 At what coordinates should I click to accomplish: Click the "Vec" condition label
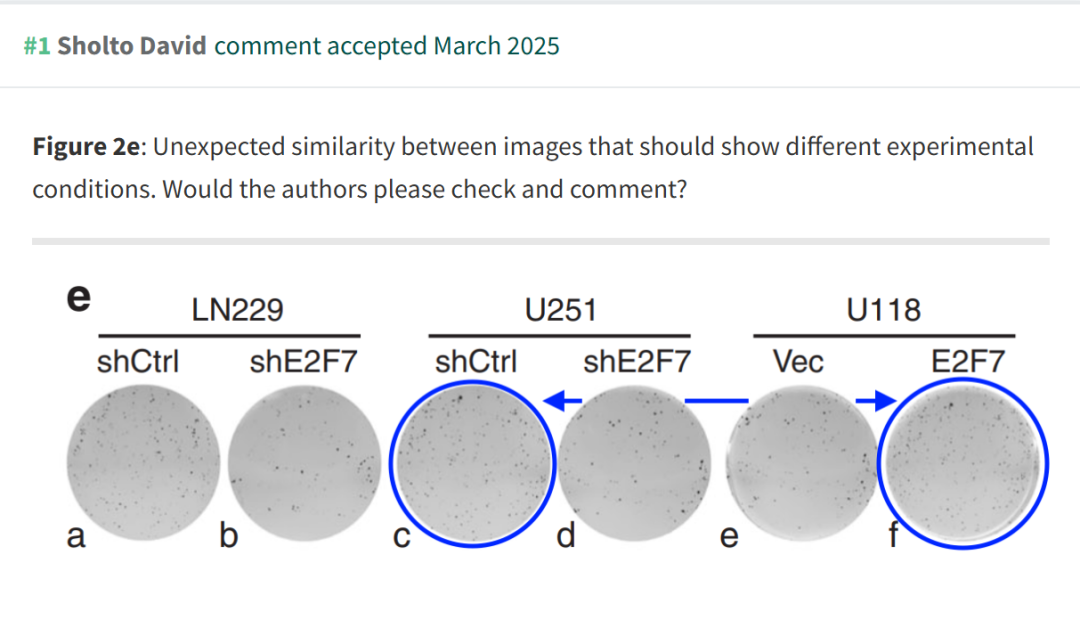pos(798,362)
